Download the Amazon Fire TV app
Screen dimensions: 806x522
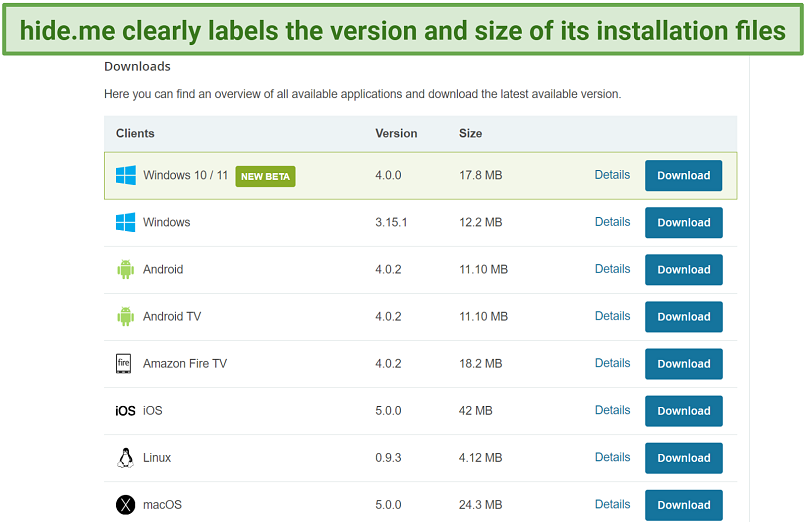(683, 364)
